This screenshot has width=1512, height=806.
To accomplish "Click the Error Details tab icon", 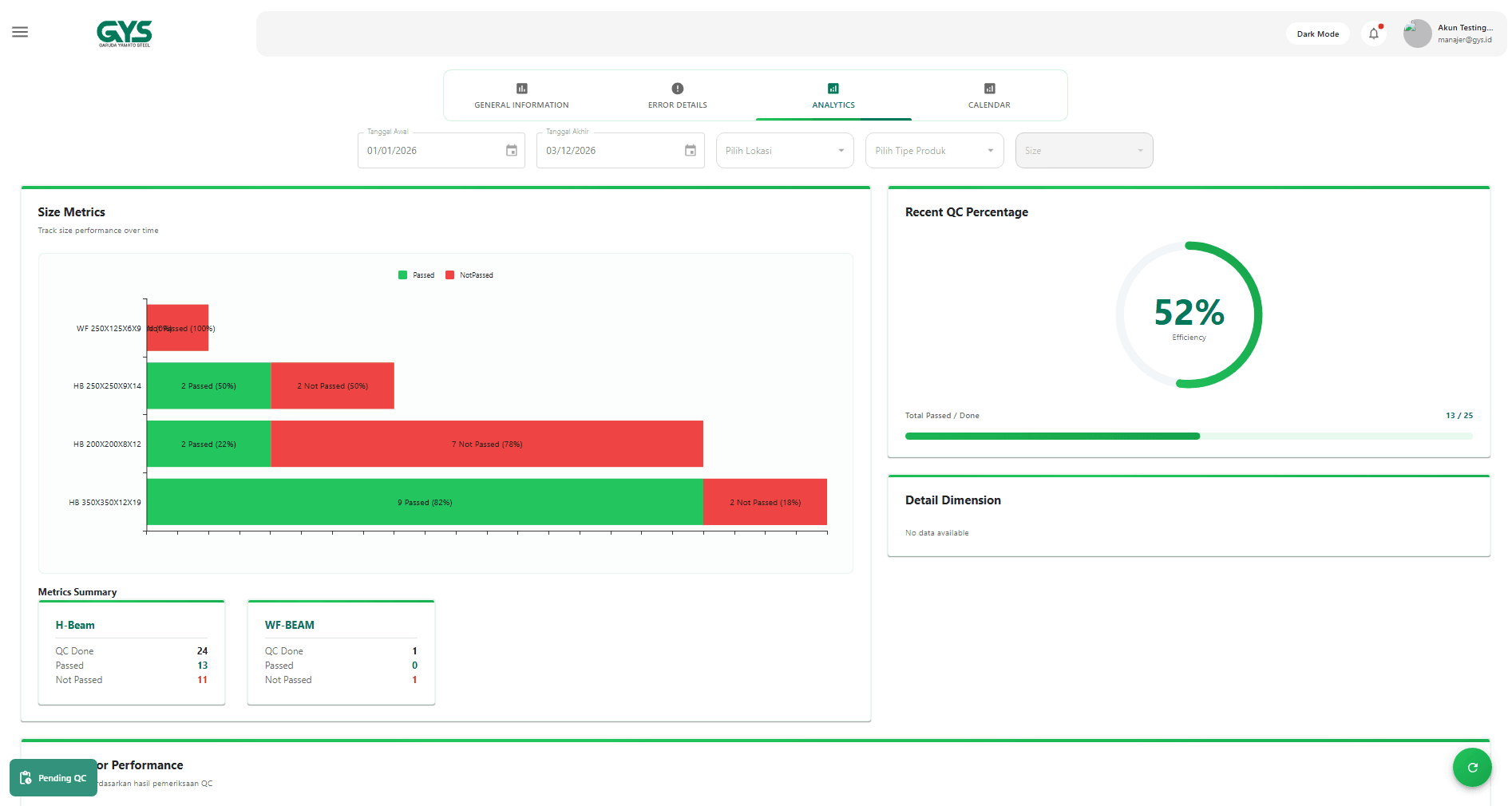I will (x=678, y=89).
